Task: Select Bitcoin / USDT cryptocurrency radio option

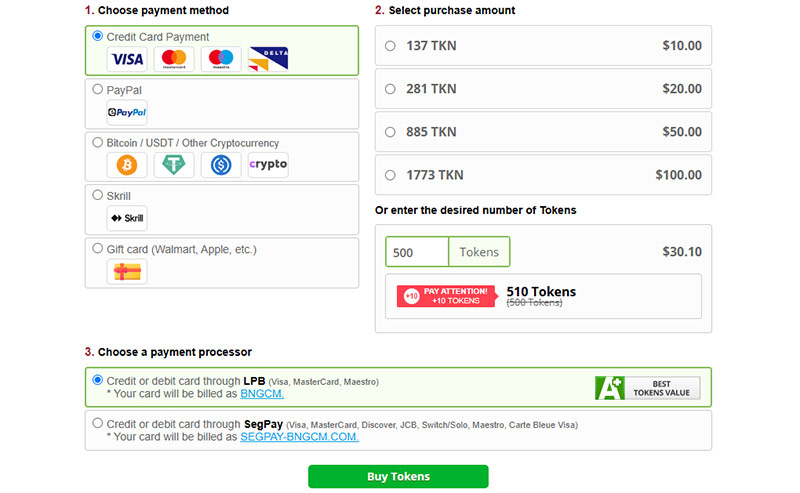Action: pos(97,142)
